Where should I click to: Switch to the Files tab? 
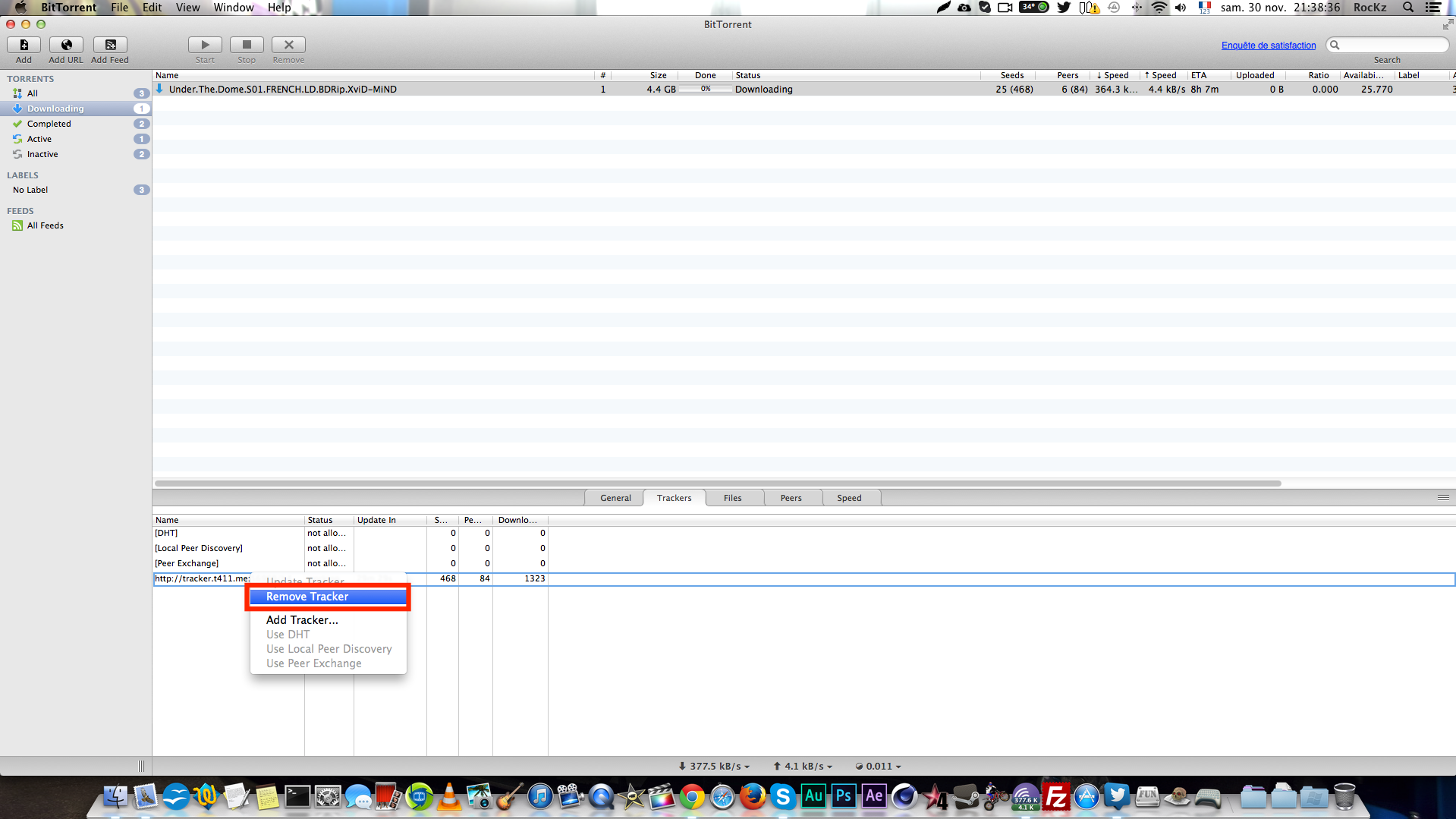(732, 498)
